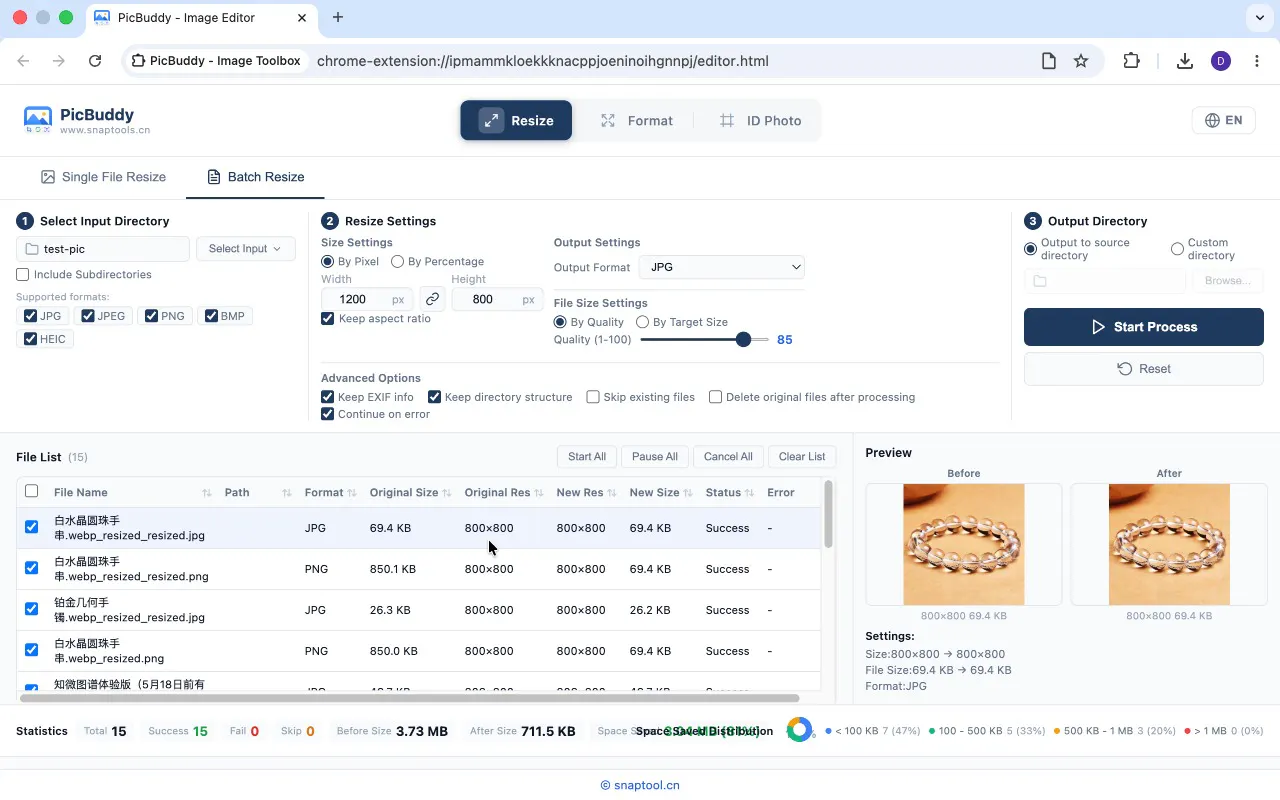Choose the By Target Size radio
1280x800 pixels.
pos(643,322)
